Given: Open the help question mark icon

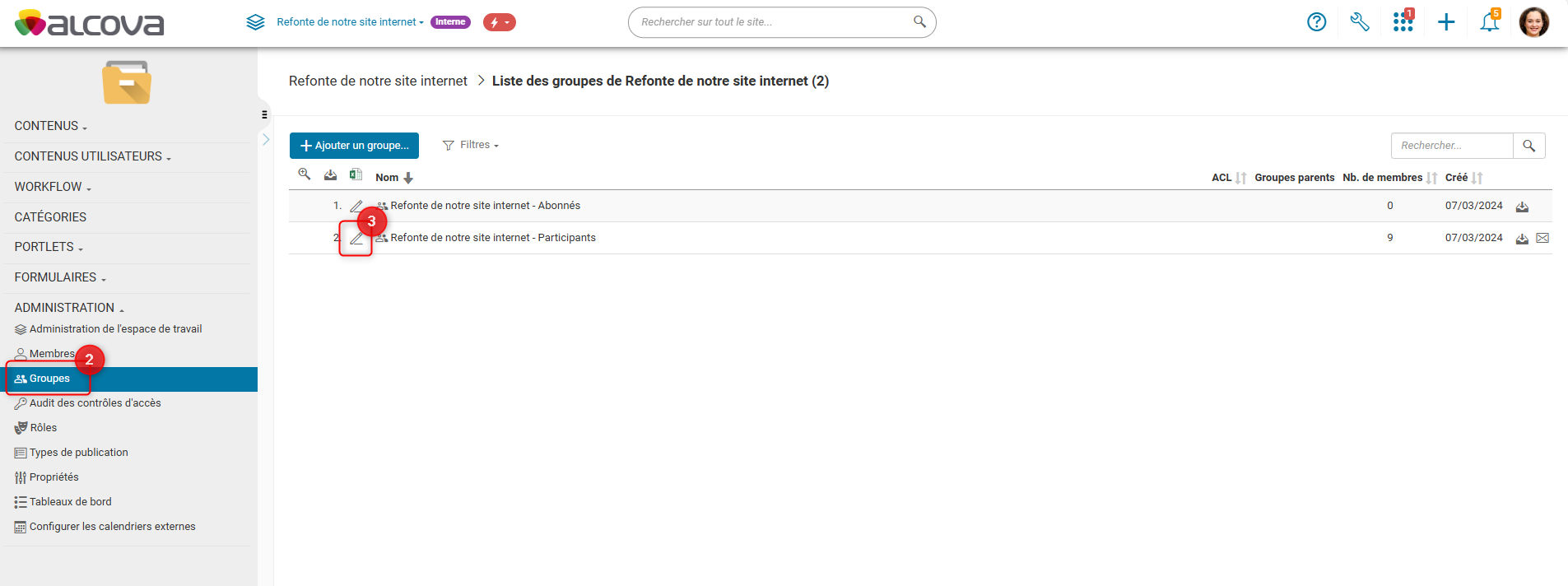Looking at the screenshot, I should (x=1316, y=22).
